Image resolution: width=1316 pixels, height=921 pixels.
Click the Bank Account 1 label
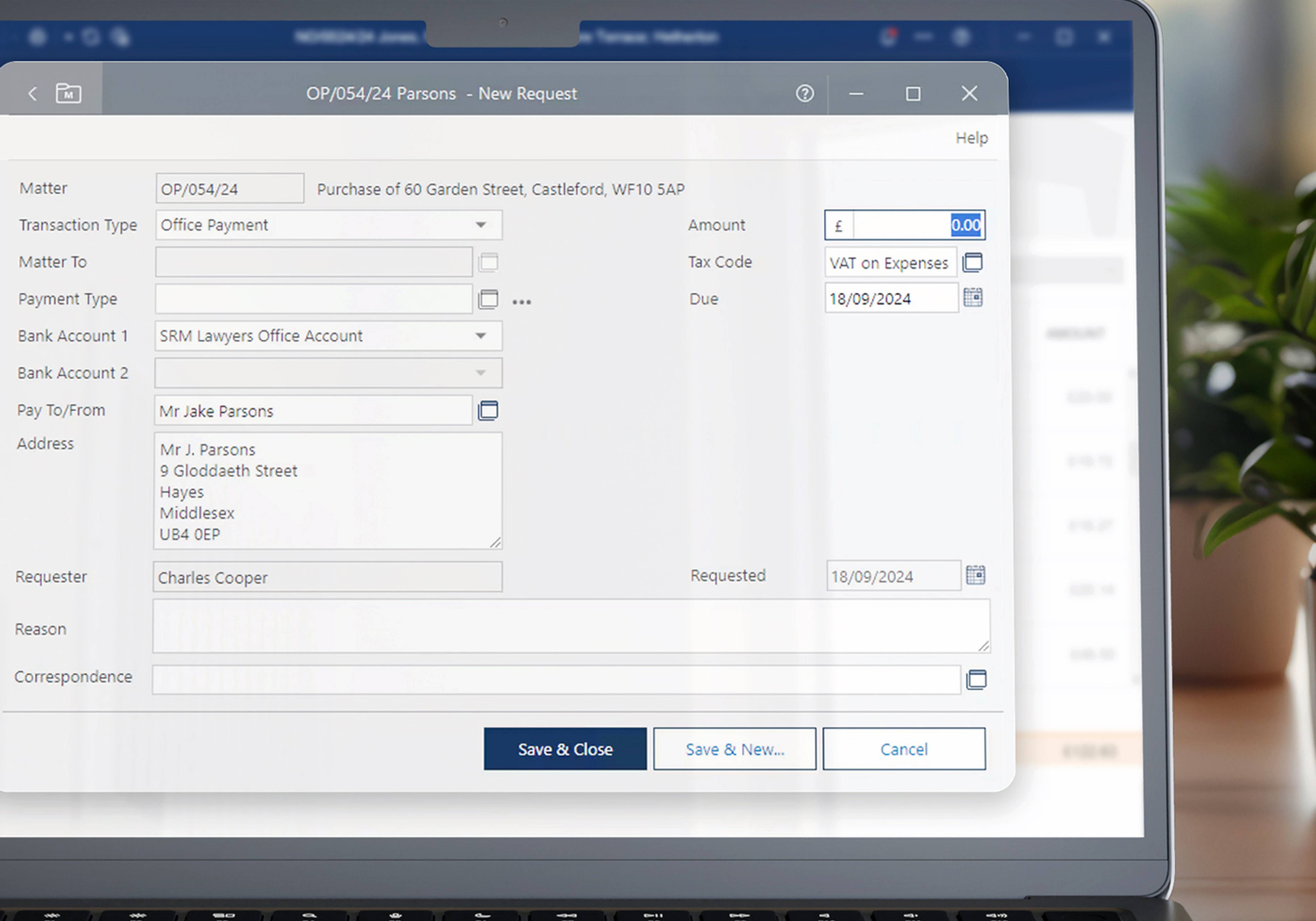73,336
